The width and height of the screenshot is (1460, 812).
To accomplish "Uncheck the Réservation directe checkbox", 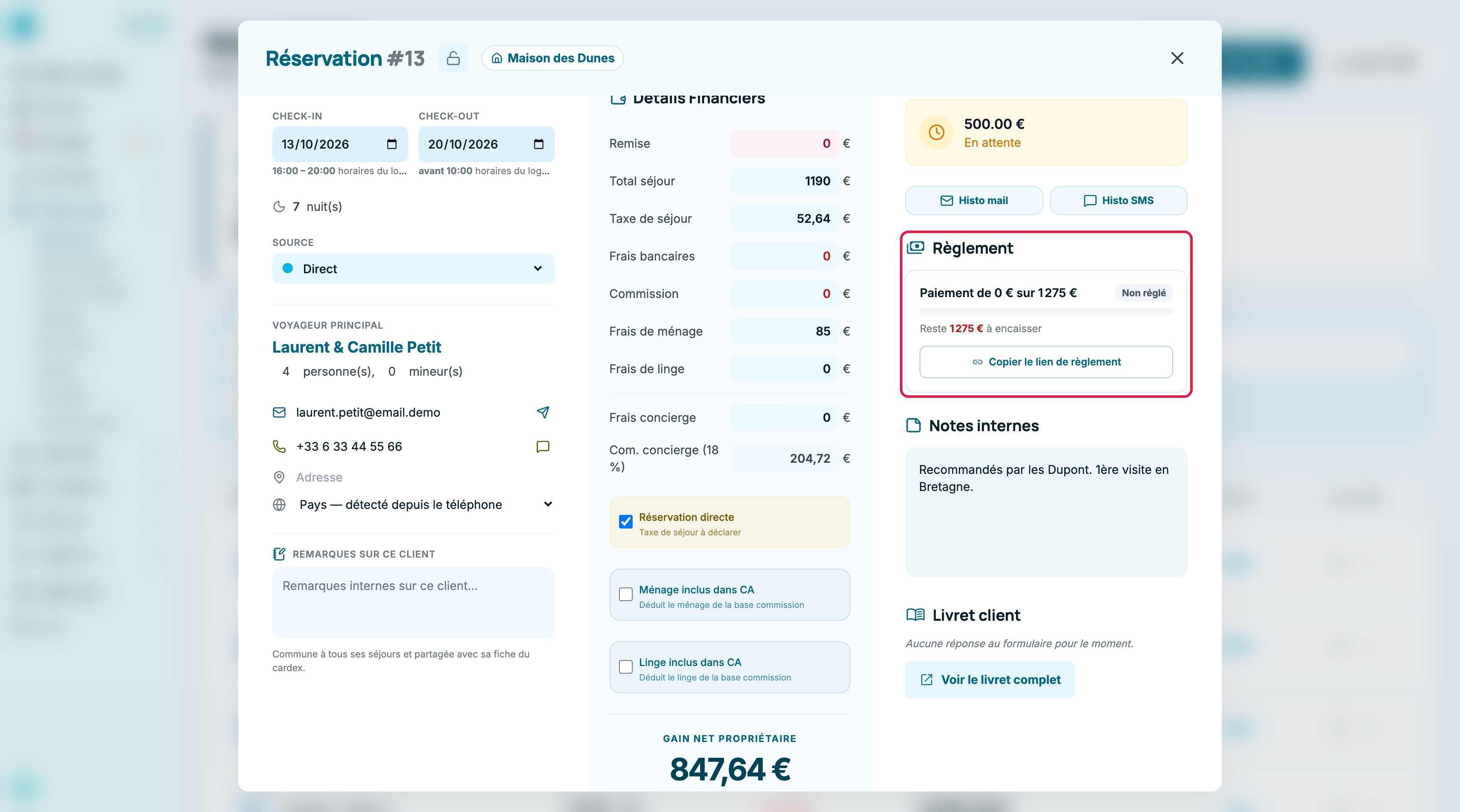I will click(x=625, y=521).
